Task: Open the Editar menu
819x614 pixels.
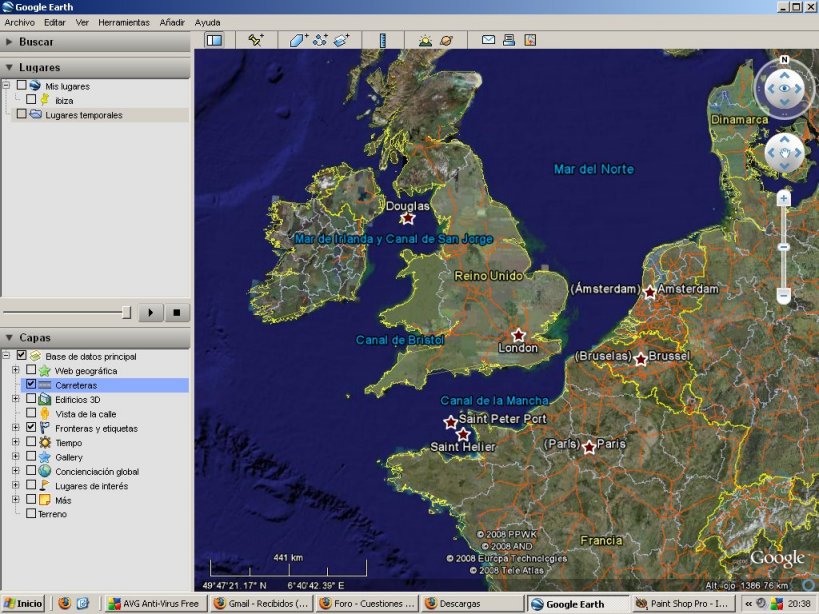Action: point(55,22)
